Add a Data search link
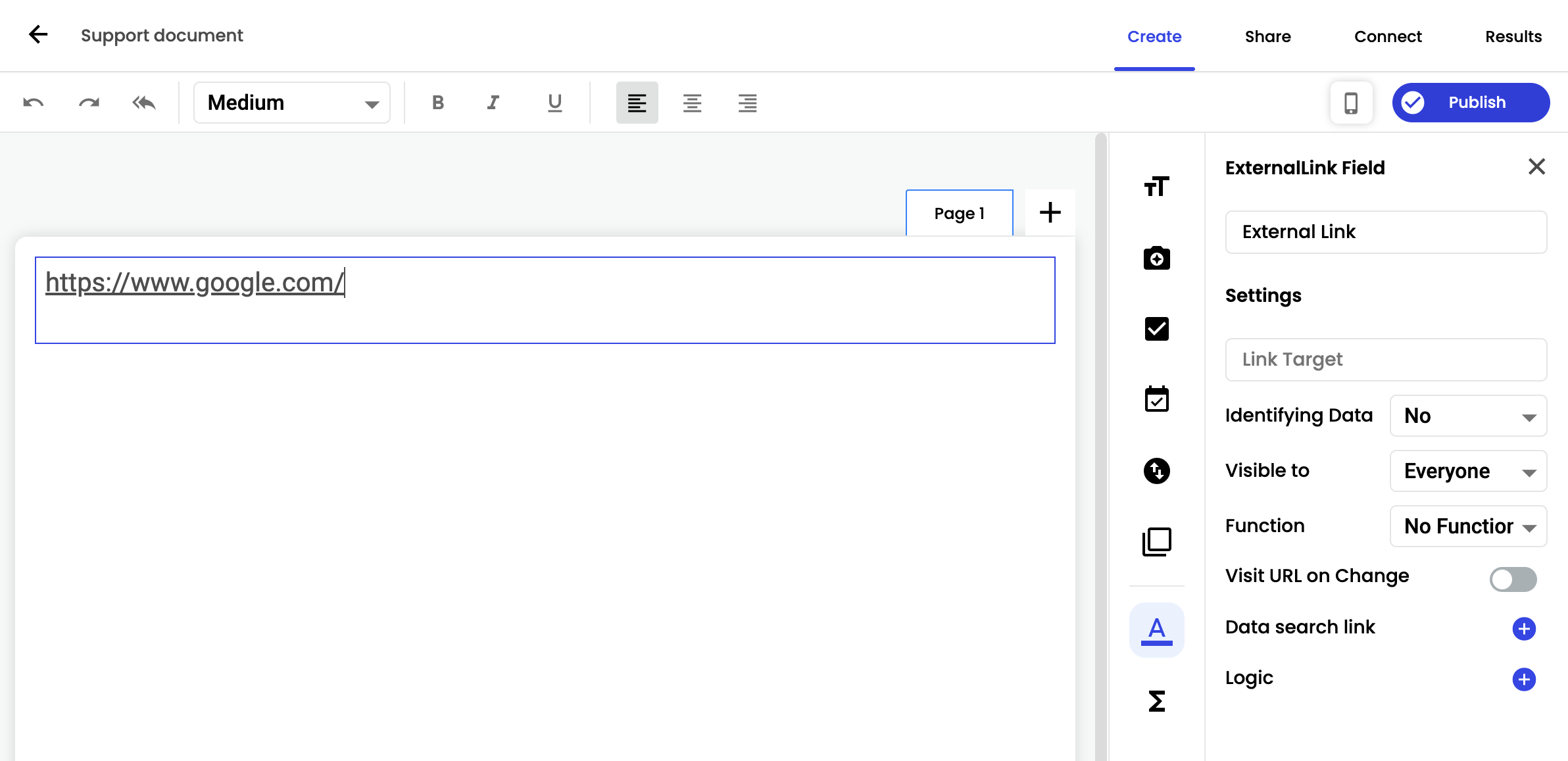This screenshot has height=761, width=1568. coord(1524,628)
